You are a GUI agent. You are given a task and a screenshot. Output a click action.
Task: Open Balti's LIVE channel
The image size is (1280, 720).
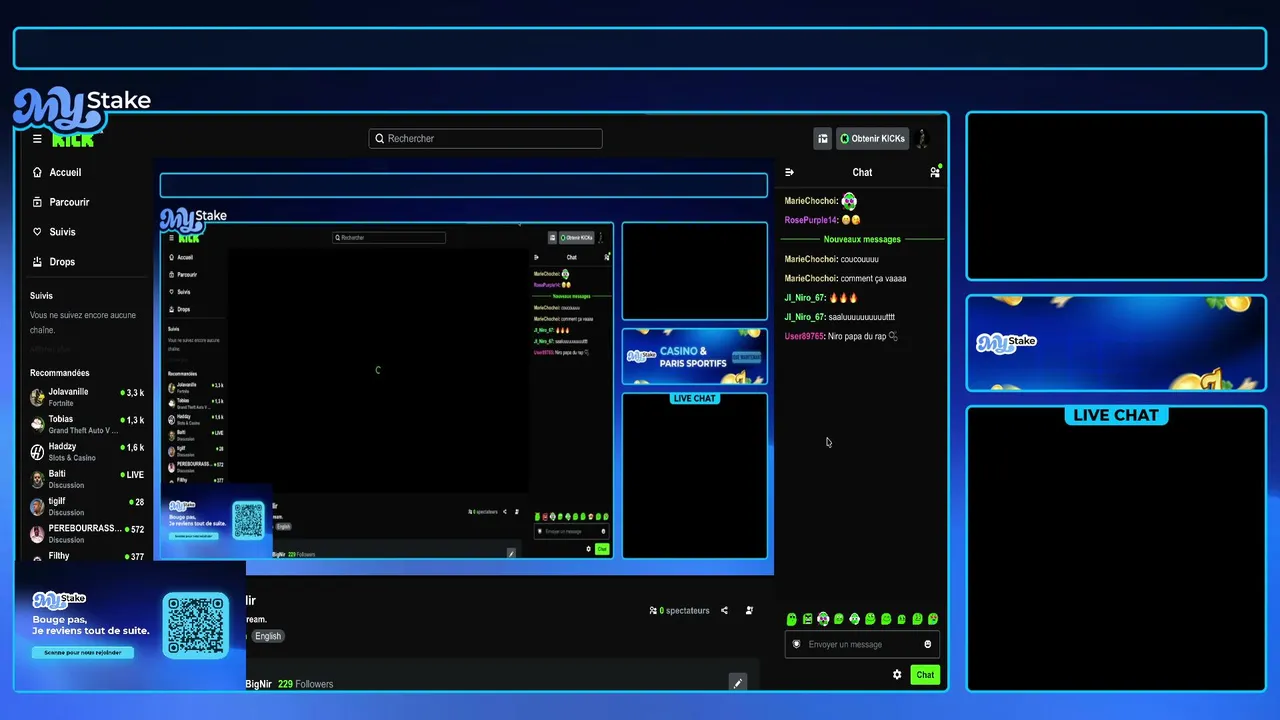[x=88, y=479]
